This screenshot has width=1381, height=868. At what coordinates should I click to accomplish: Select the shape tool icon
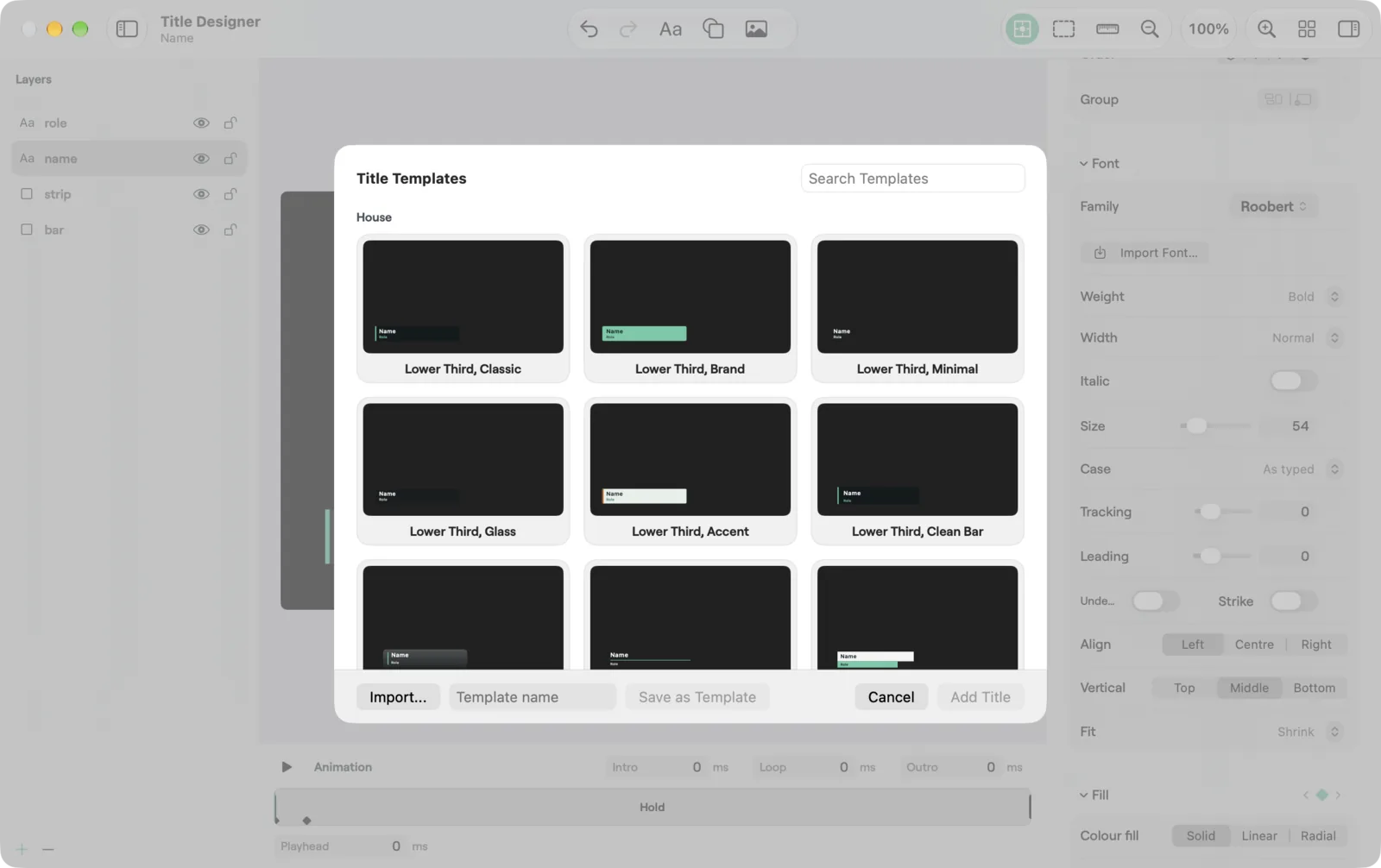(713, 28)
